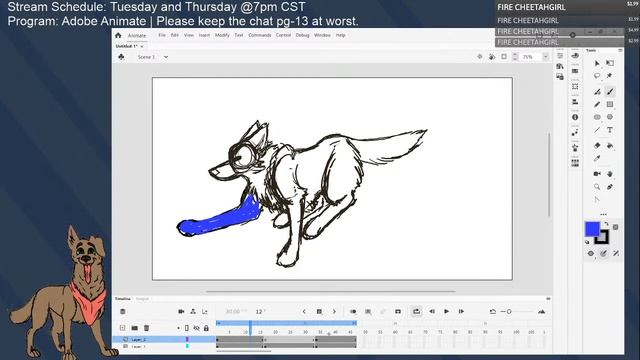Open the insert keyframe type dropdown

pyautogui.click(x=320, y=311)
